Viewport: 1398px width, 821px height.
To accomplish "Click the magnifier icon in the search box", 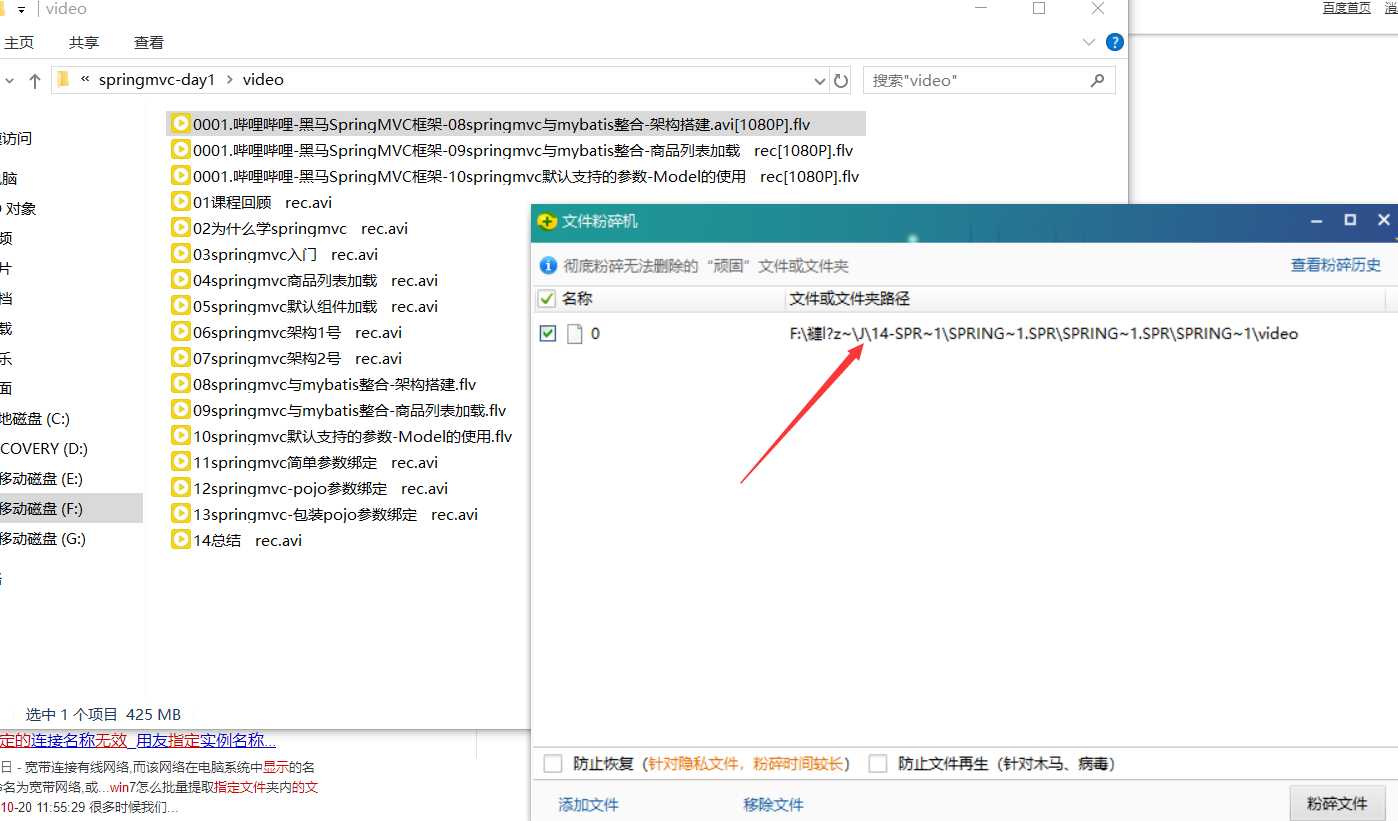I will coord(1097,80).
